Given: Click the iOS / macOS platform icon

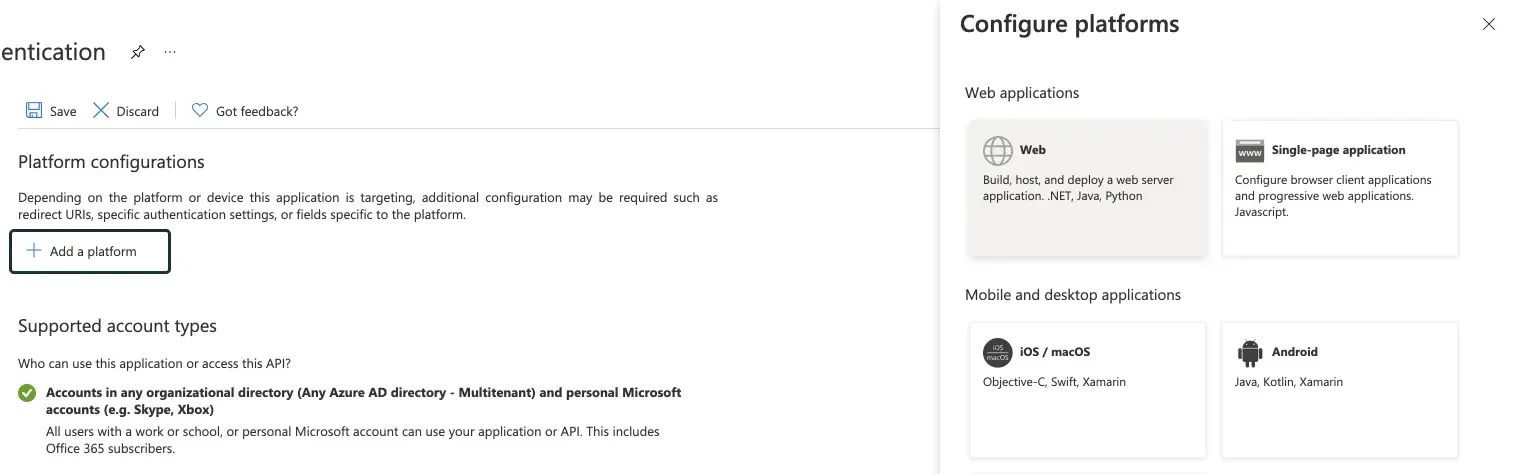Looking at the screenshot, I should [998, 352].
